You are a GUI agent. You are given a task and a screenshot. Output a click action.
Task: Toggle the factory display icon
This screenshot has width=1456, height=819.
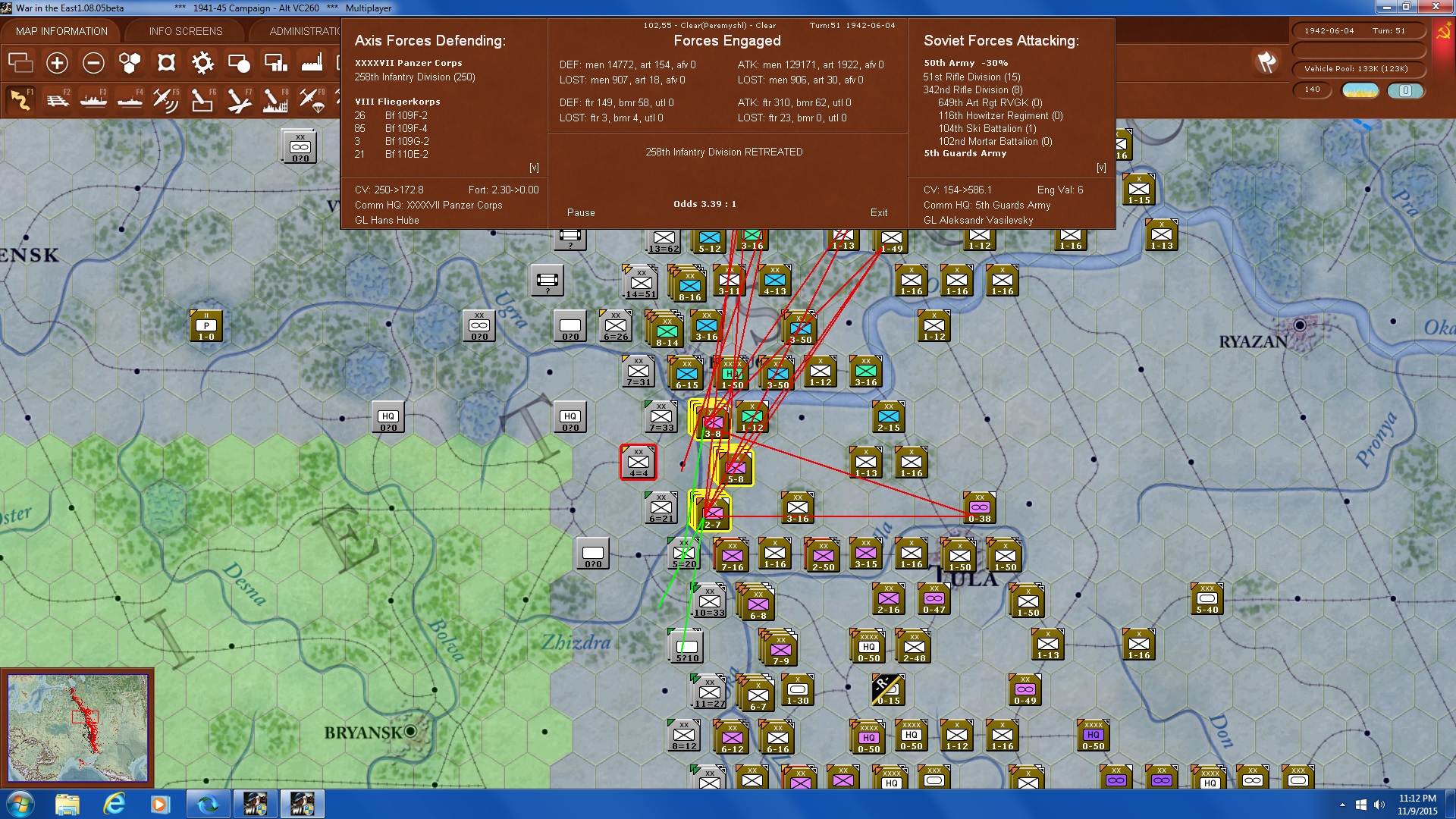tap(312, 63)
